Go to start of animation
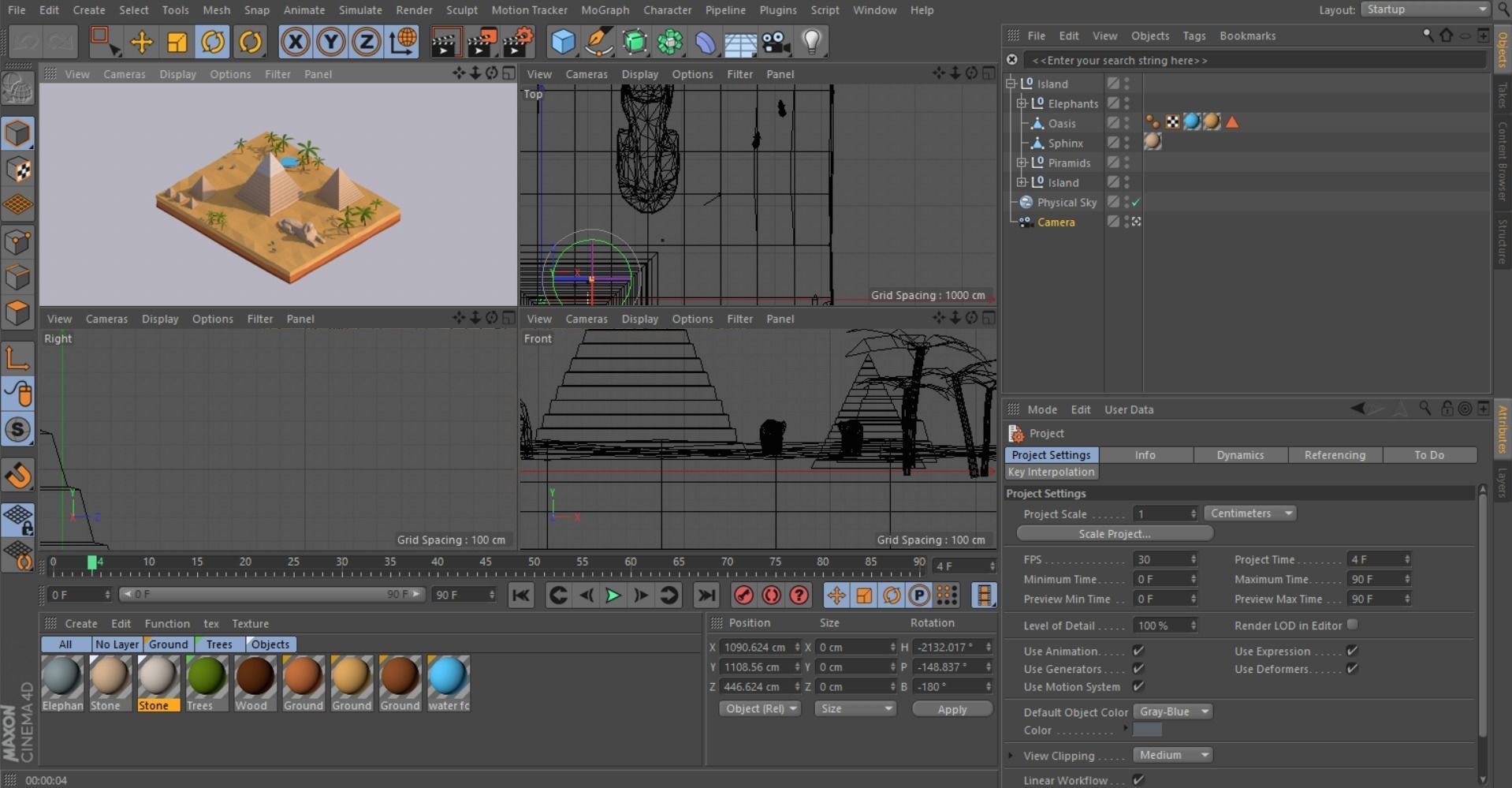This screenshot has height=788, width=1512. (x=520, y=595)
